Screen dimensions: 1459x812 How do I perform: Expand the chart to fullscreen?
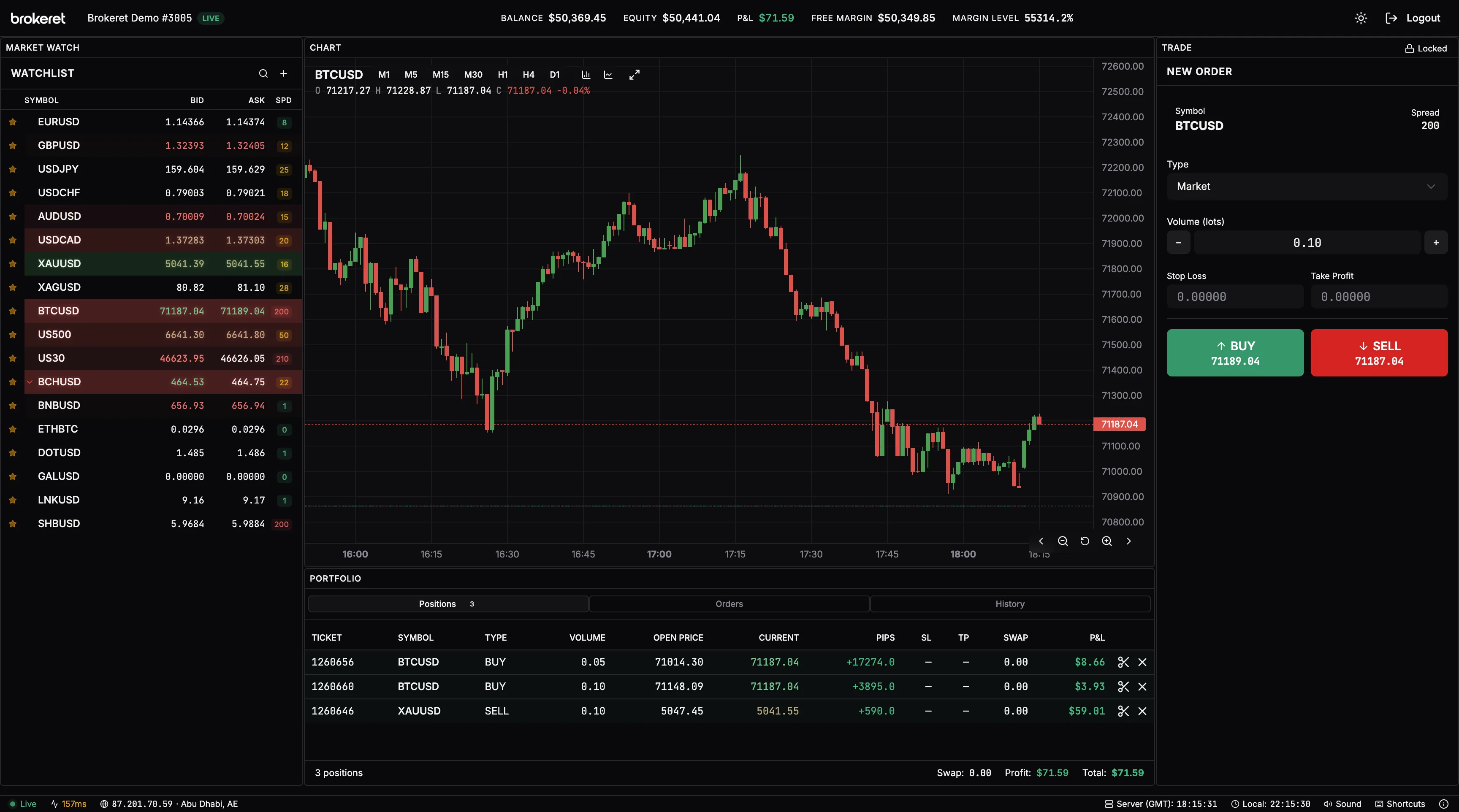(x=634, y=74)
